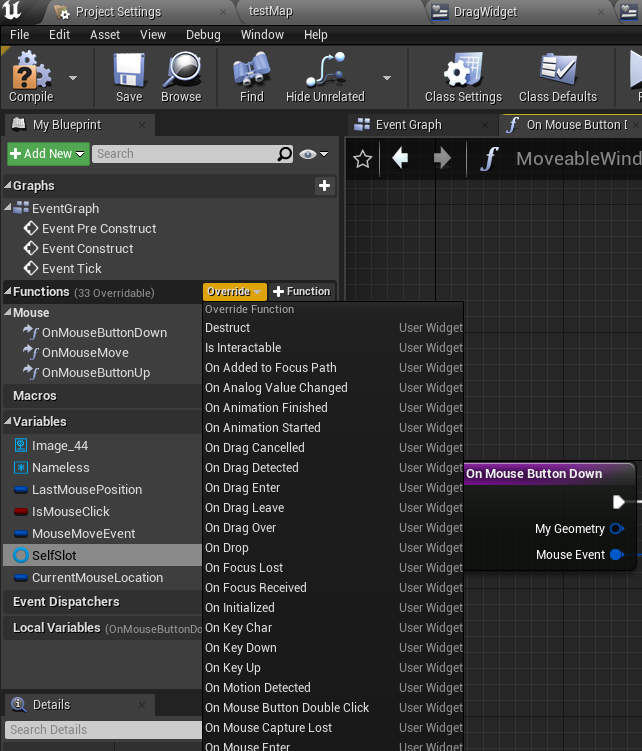
Task: Collapse the Variables section
Action: click(8, 421)
